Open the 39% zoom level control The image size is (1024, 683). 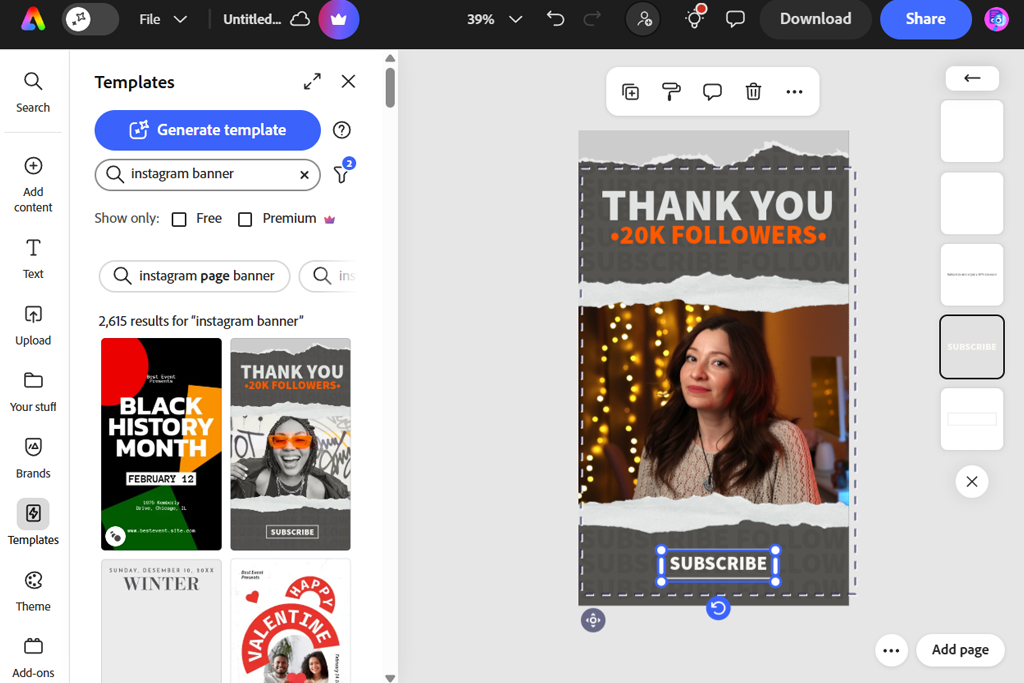point(481,20)
